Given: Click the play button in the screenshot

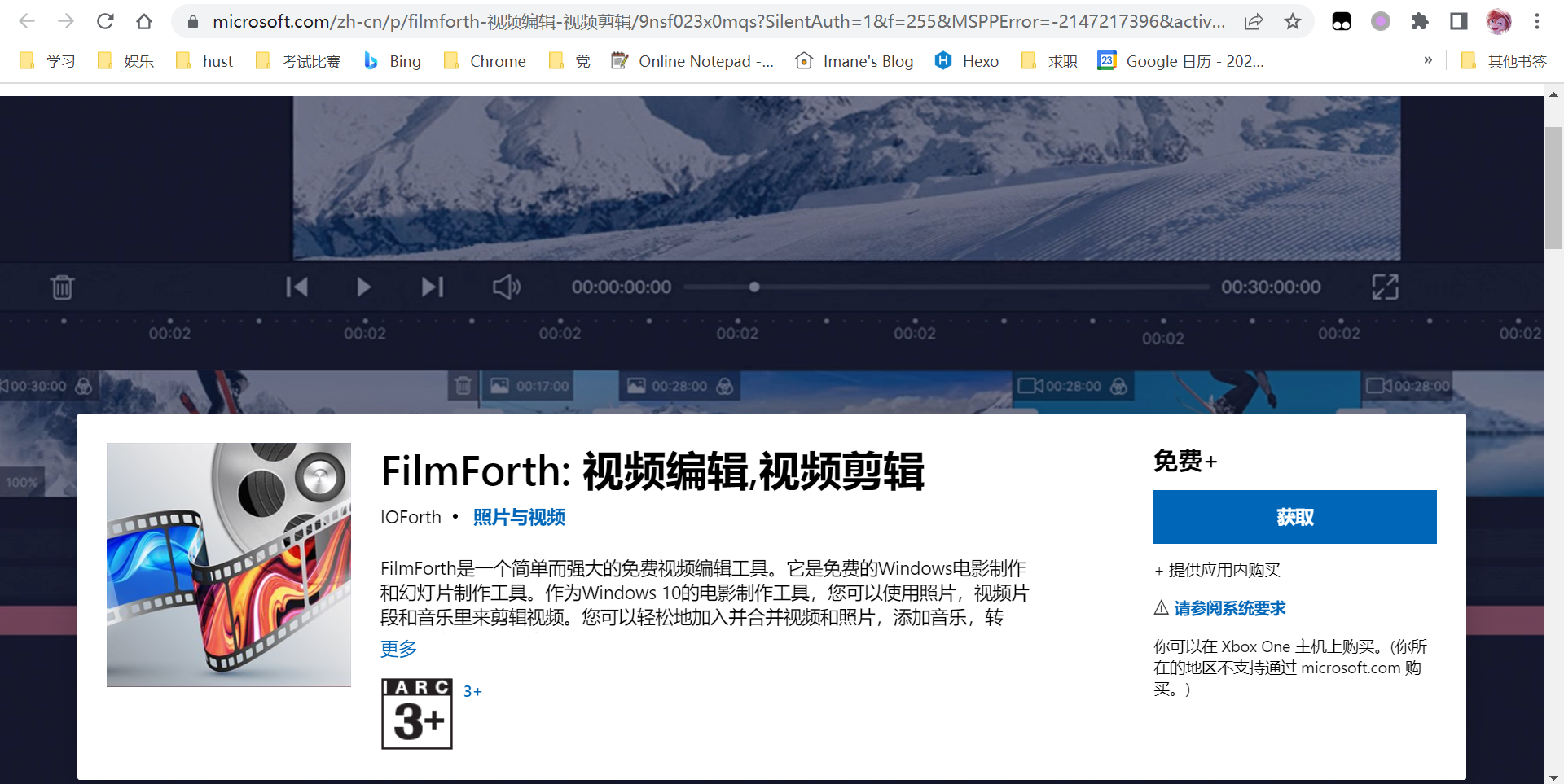Looking at the screenshot, I should pos(363,287).
